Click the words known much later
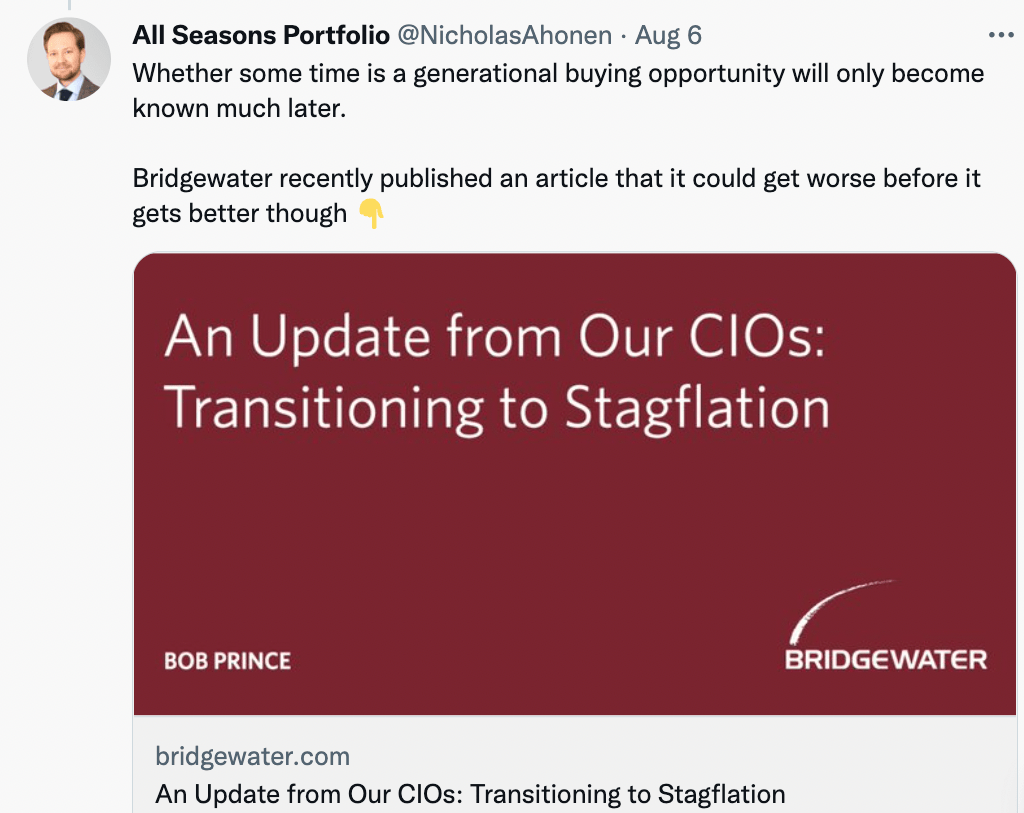Screen dimensions: 1024x813 (239, 108)
